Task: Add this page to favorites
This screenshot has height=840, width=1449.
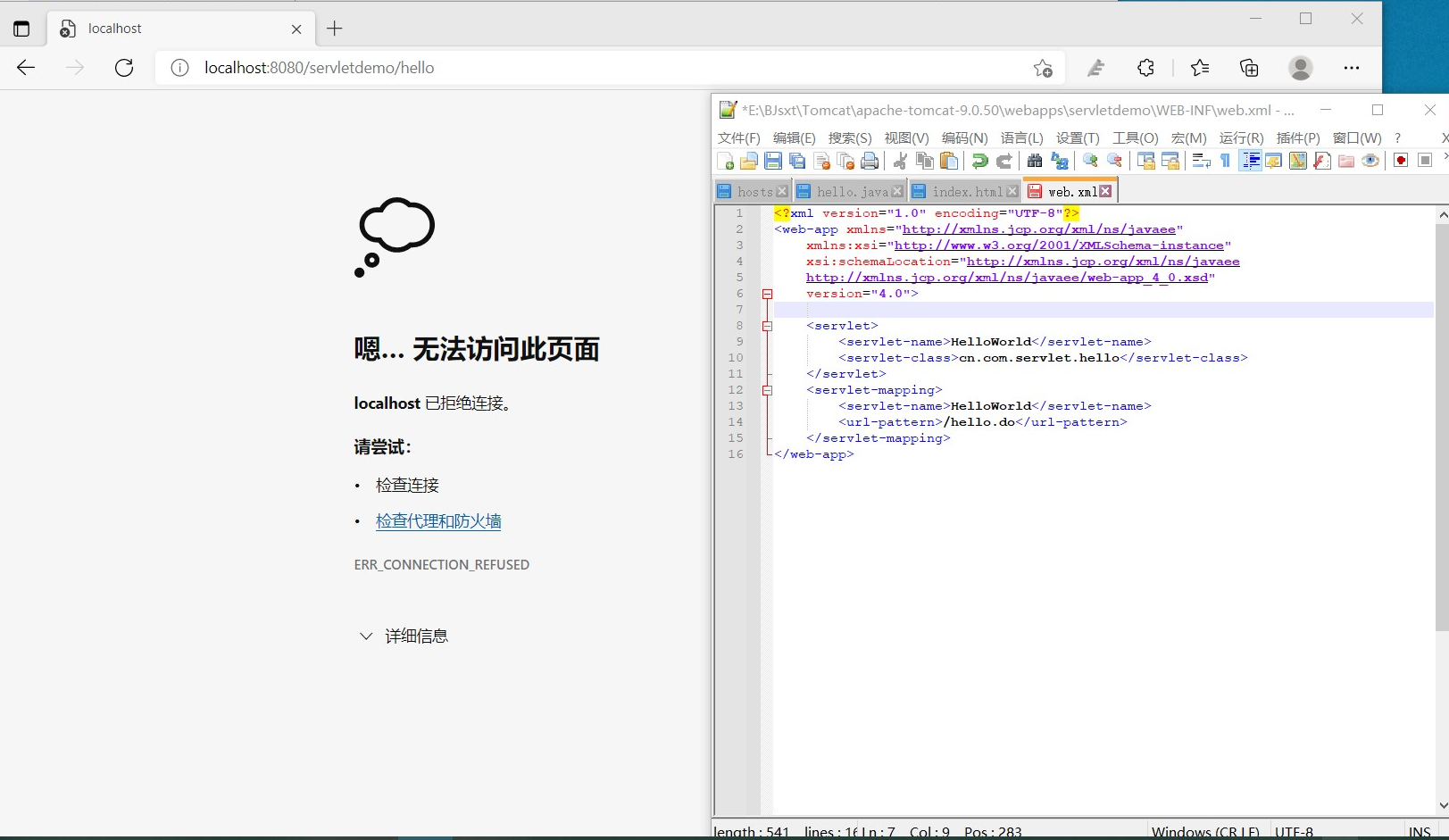Action: [x=1043, y=68]
